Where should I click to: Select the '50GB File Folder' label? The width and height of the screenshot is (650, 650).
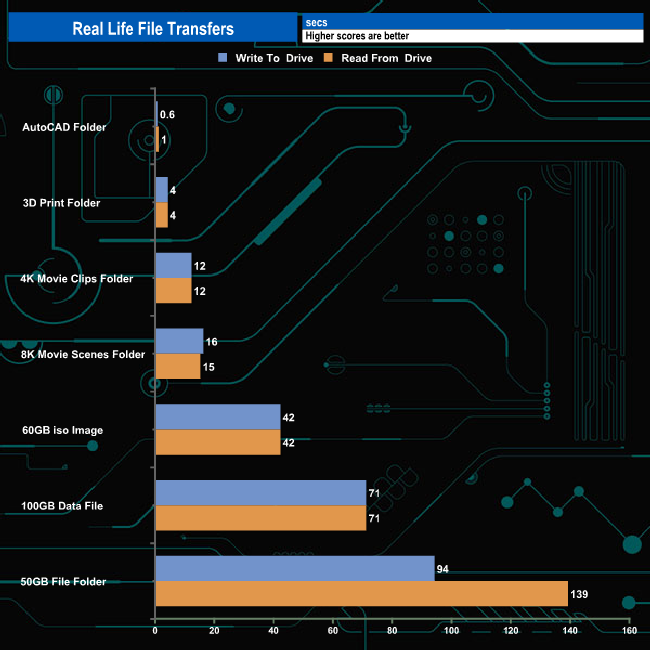tap(63, 582)
